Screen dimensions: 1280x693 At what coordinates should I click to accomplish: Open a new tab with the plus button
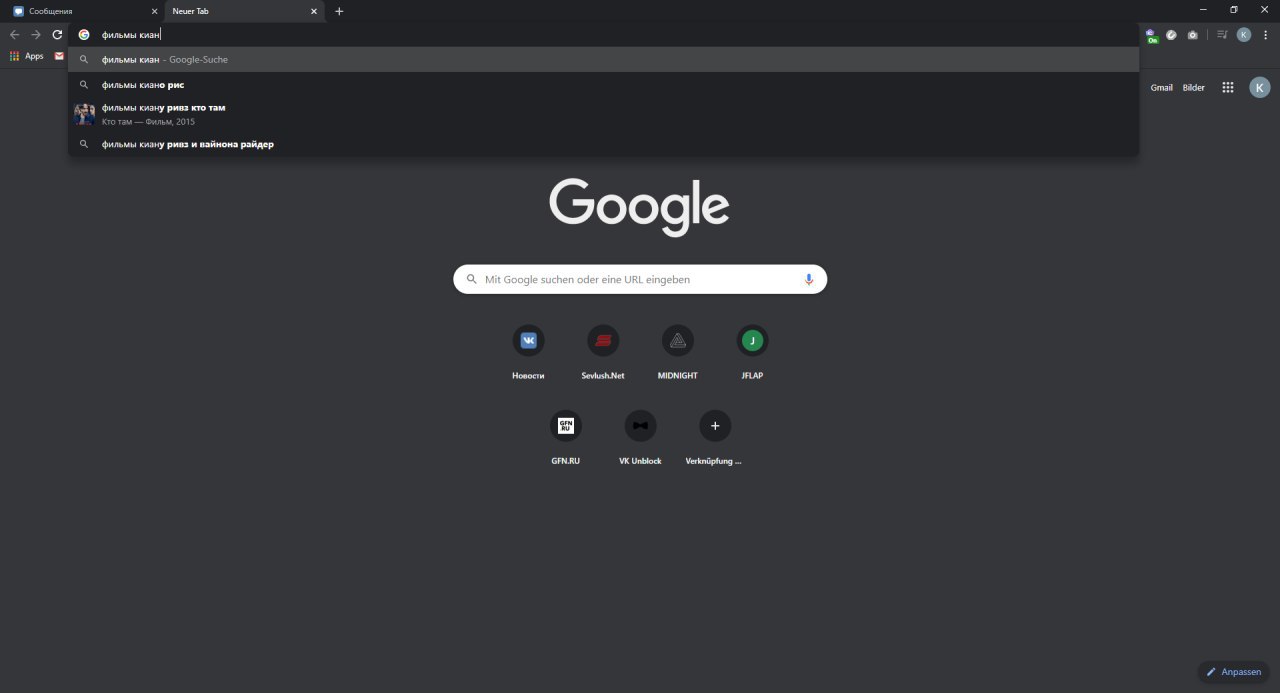point(339,11)
